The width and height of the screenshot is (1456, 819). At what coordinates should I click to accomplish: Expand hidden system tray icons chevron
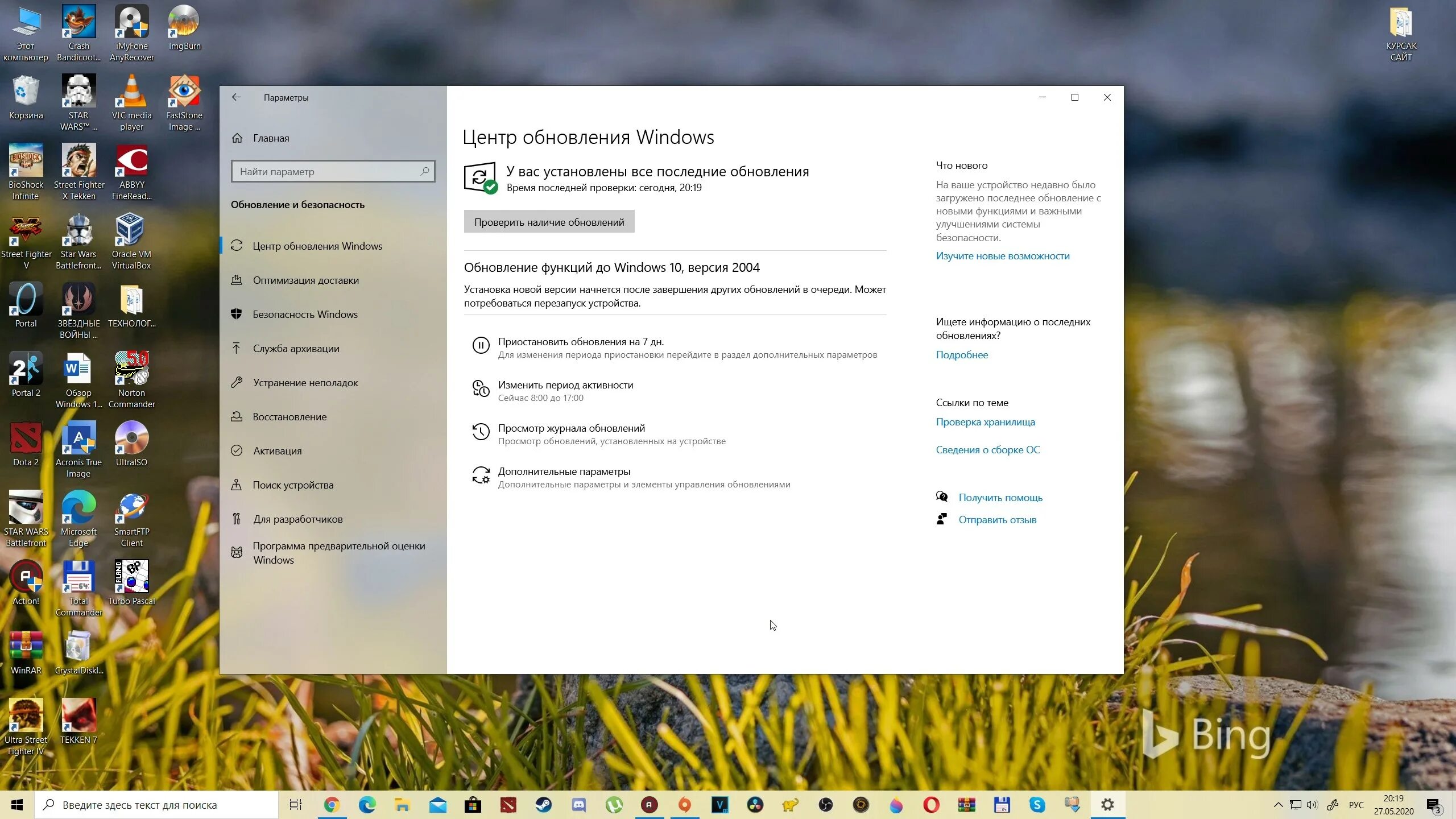[x=1278, y=805]
